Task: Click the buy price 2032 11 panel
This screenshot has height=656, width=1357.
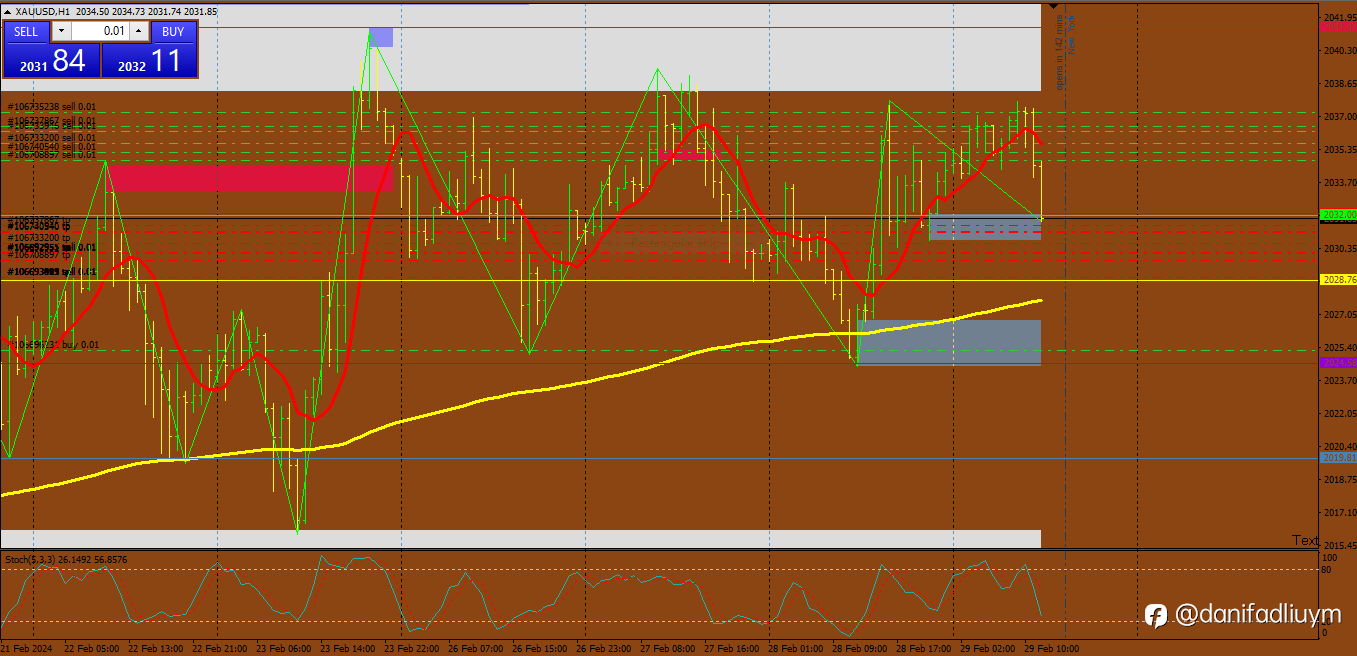Action: point(149,60)
